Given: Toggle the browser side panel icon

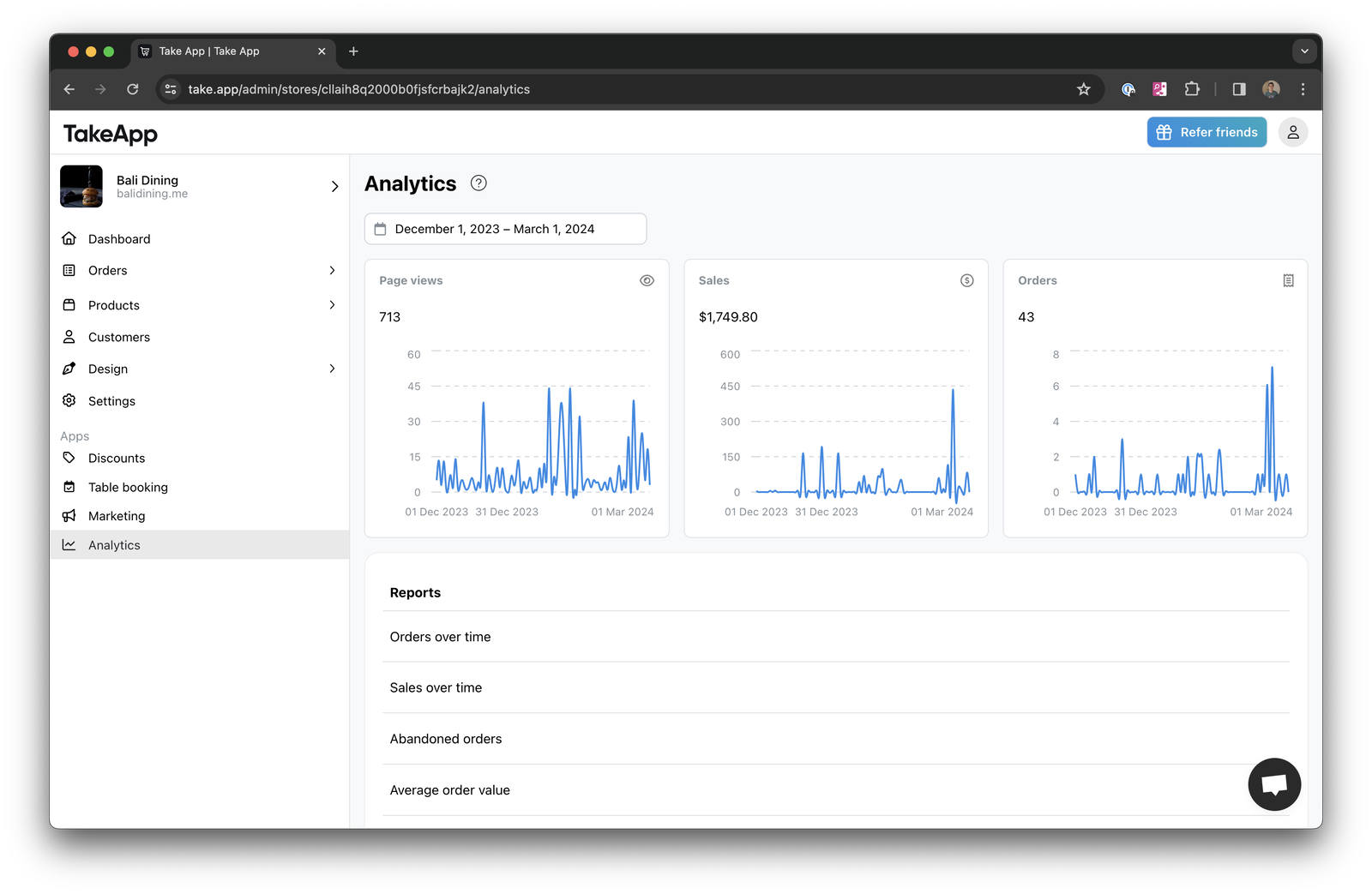Looking at the screenshot, I should pos(1239,89).
